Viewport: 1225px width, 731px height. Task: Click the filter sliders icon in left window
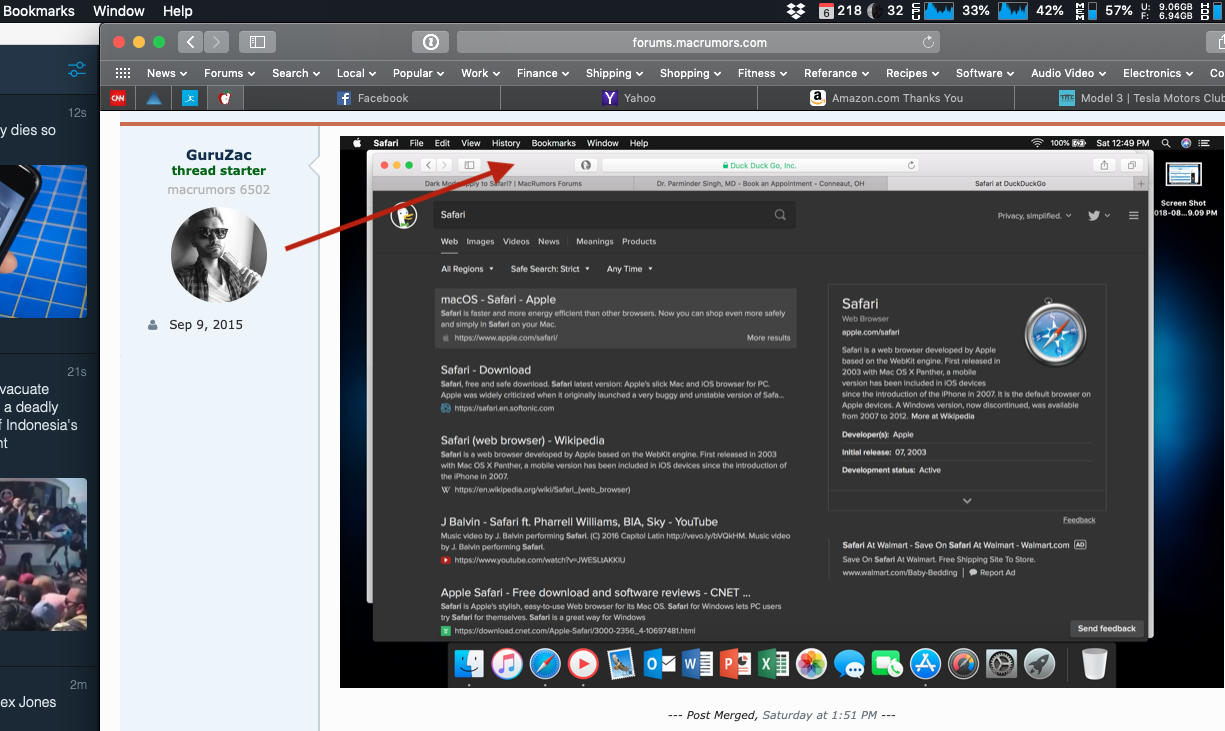tap(76, 69)
